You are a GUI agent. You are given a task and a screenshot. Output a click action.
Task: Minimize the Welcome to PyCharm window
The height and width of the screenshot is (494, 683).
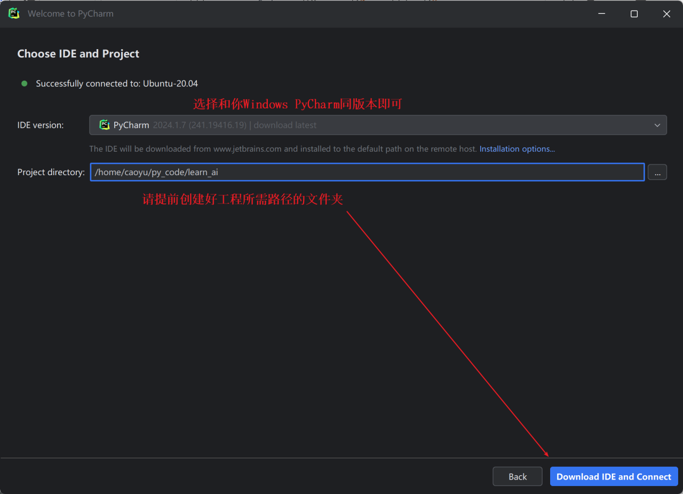tap(602, 14)
